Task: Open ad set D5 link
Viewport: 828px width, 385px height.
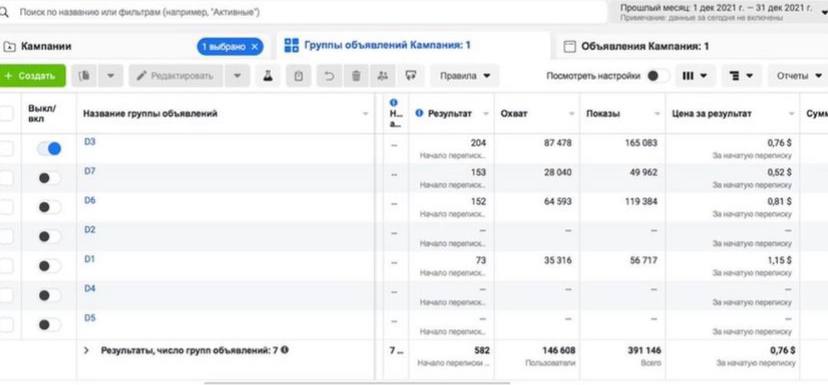Action: coord(90,318)
